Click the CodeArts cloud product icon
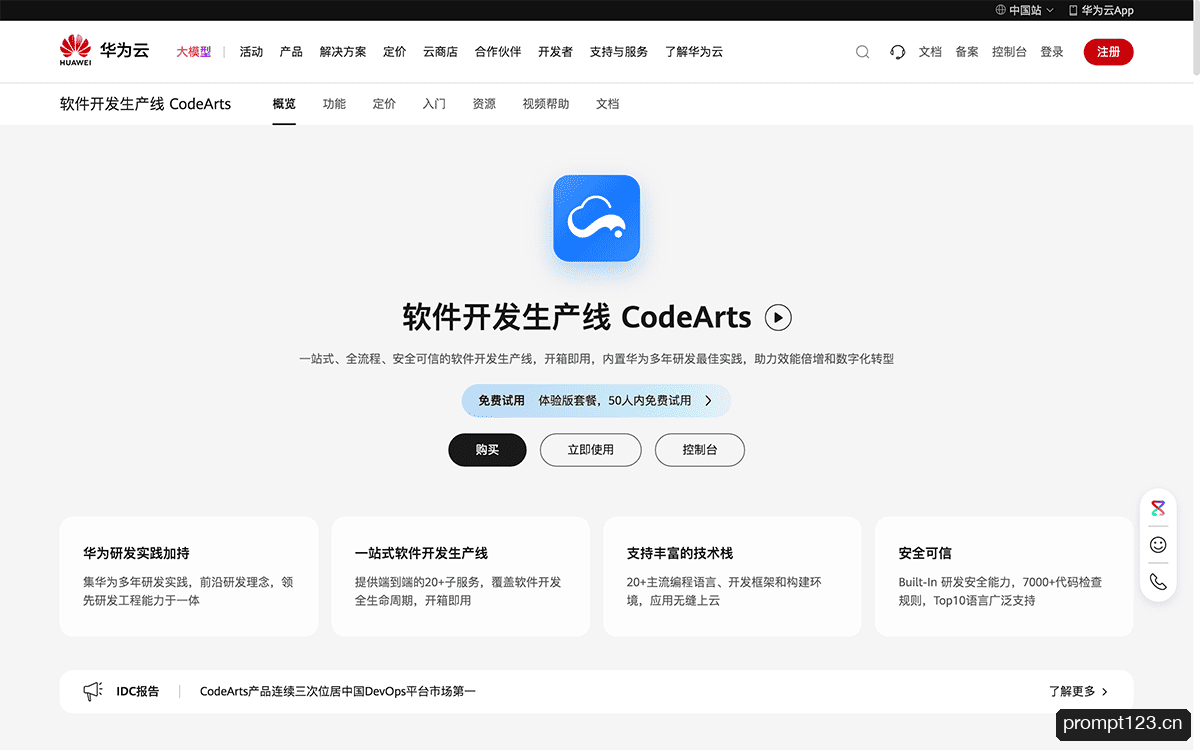This screenshot has width=1200, height=750. coord(597,218)
